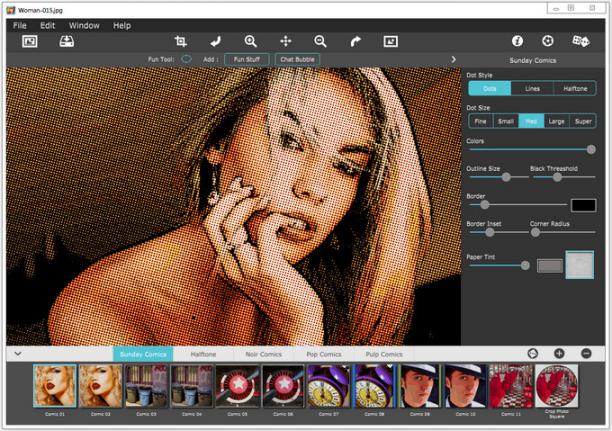The width and height of the screenshot is (612, 431).
Task: Apply the Comic 01 preset
Action: click(55, 386)
